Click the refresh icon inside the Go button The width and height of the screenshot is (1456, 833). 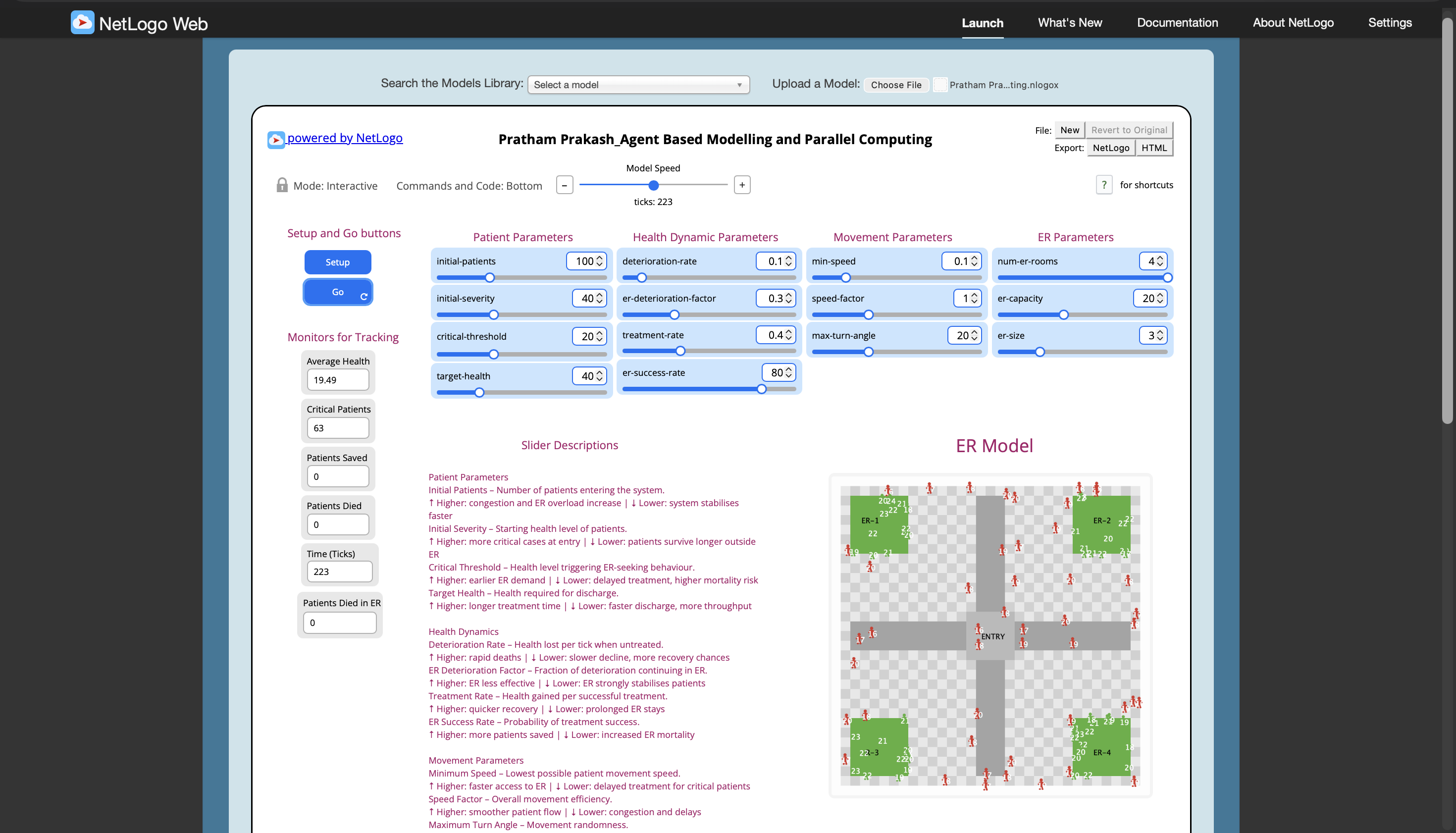point(364,296)
